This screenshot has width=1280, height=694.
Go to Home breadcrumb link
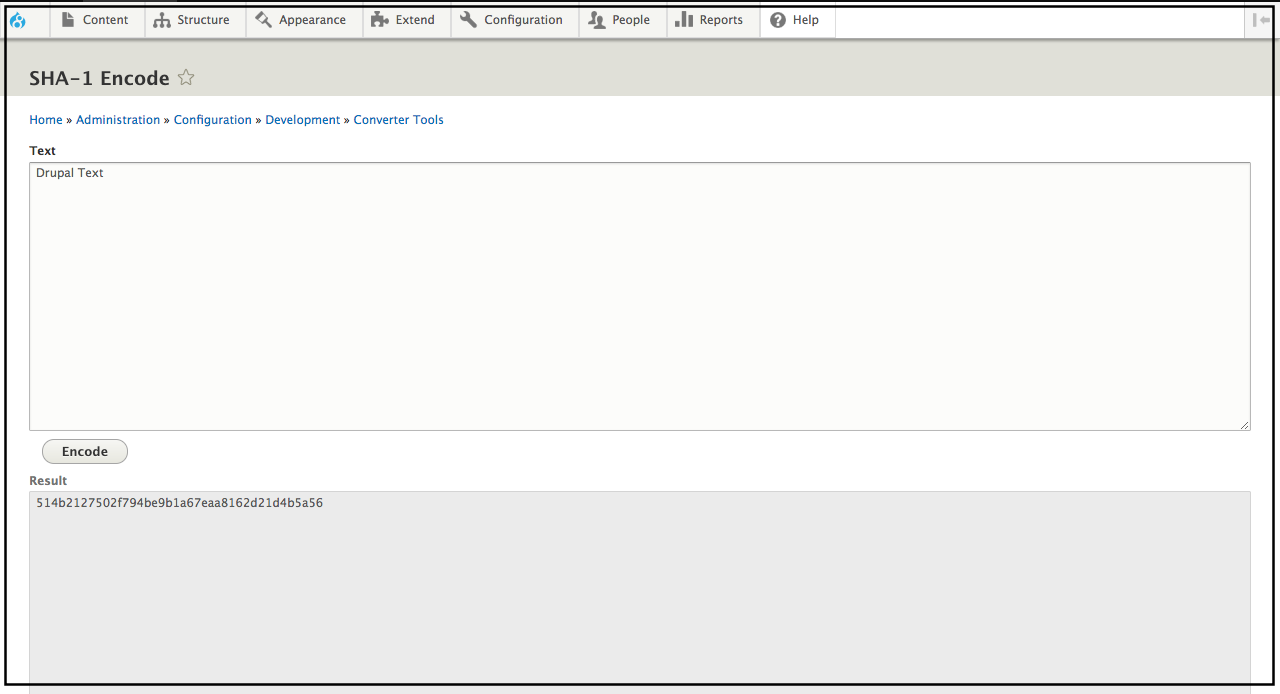[46, 120]
